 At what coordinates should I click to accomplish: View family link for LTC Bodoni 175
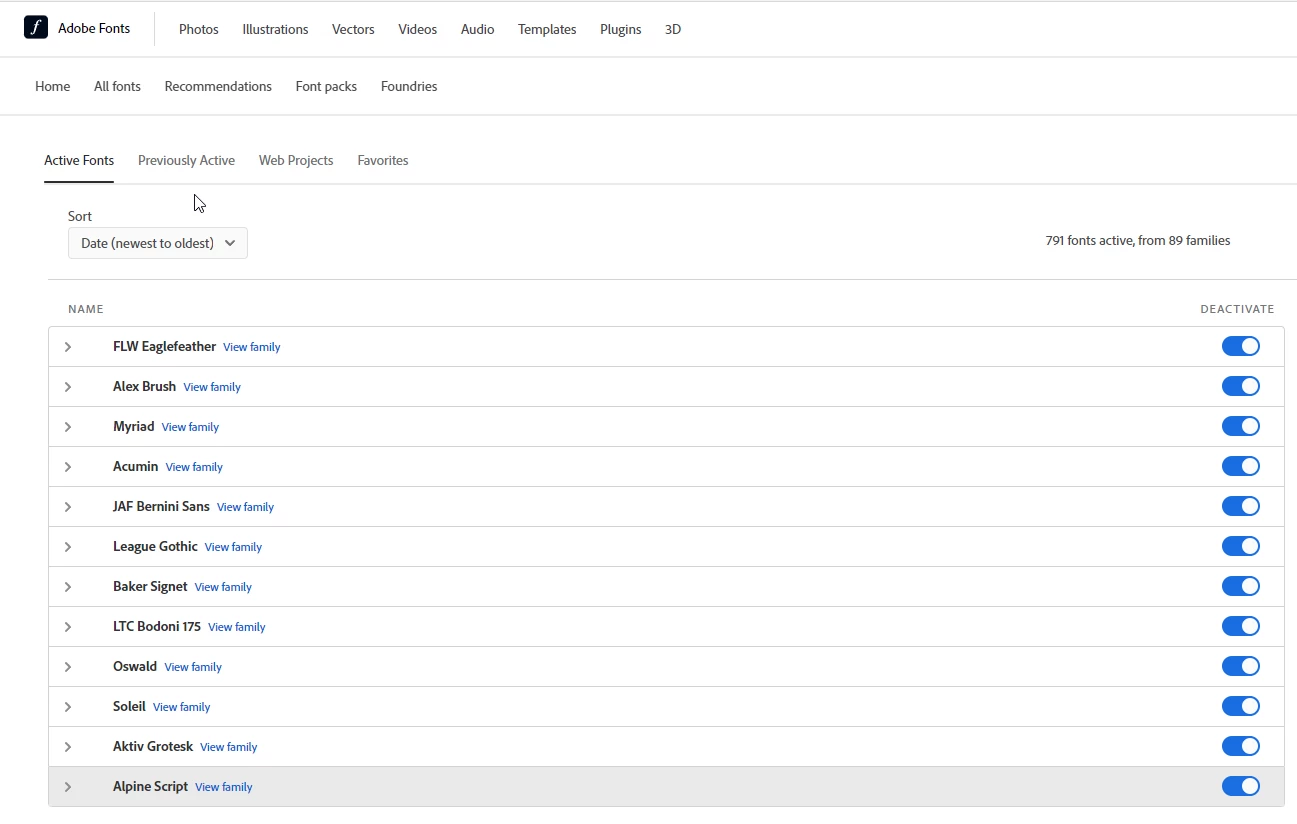coord(237,627)
